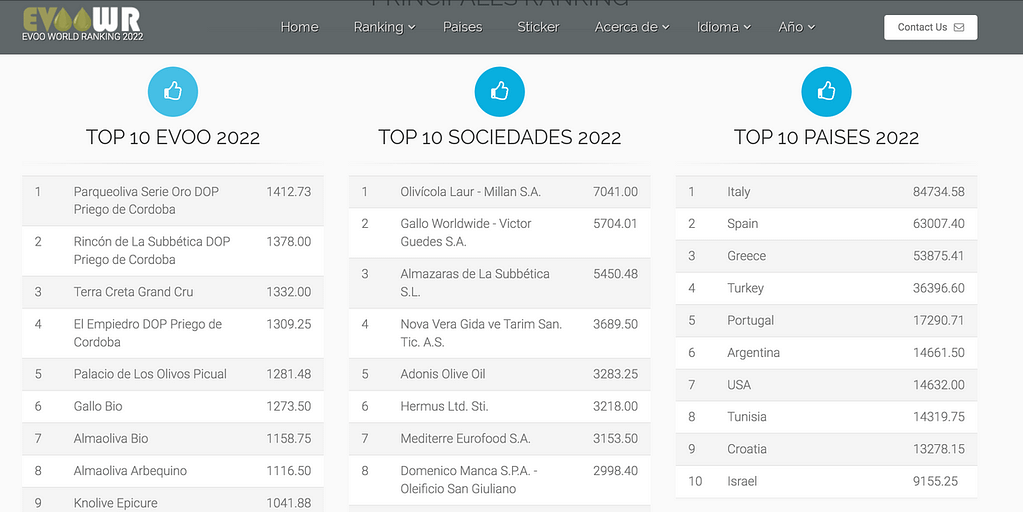Click the EVOO World Ranking 2022 logo

[x=82, y=23]
